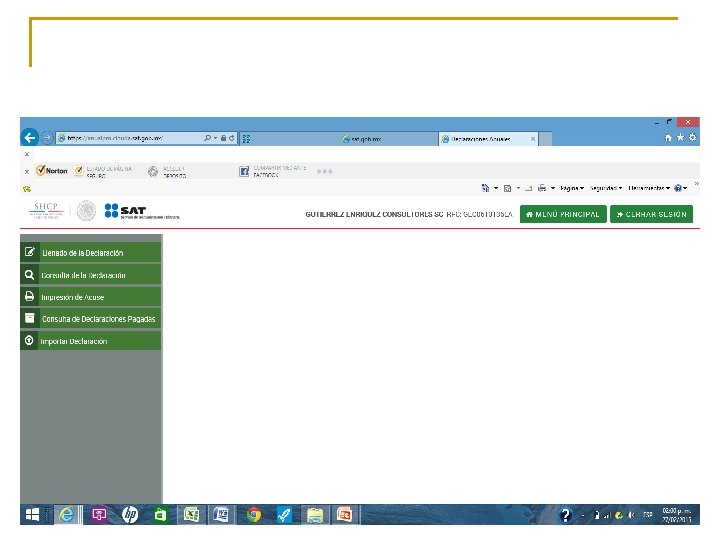Screen dimensions: 720x540
Task: Click the printer icon beside Impresión de Acuse
Action: (29, 296)
